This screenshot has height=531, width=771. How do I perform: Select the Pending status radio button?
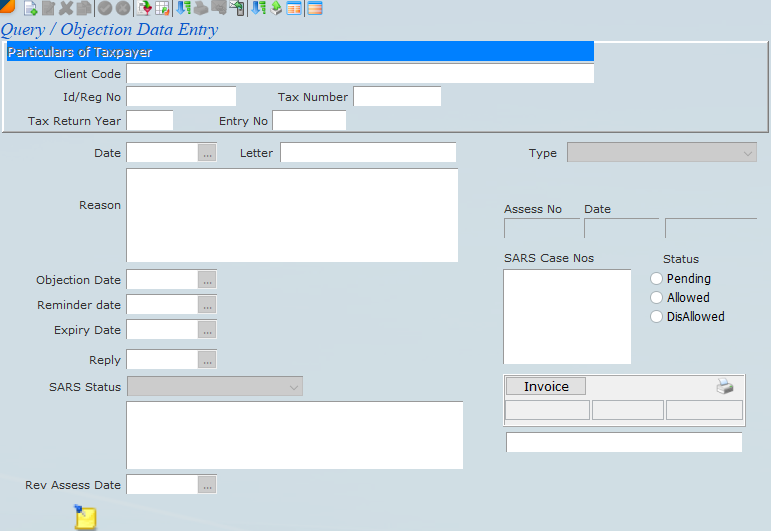pos(657,279)
